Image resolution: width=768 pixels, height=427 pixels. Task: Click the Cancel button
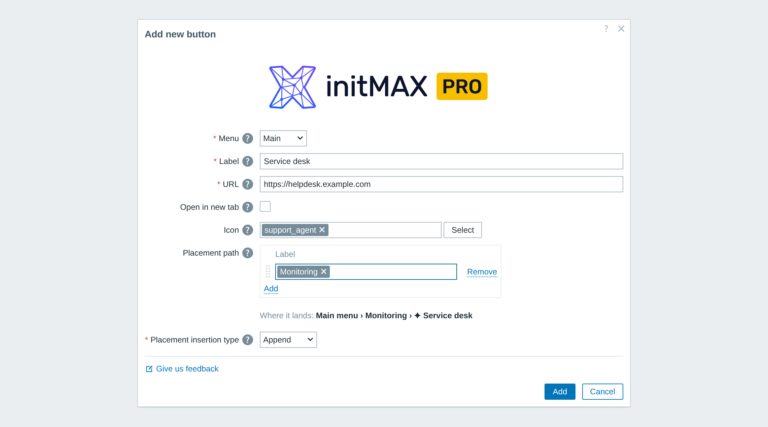(602, 392)
